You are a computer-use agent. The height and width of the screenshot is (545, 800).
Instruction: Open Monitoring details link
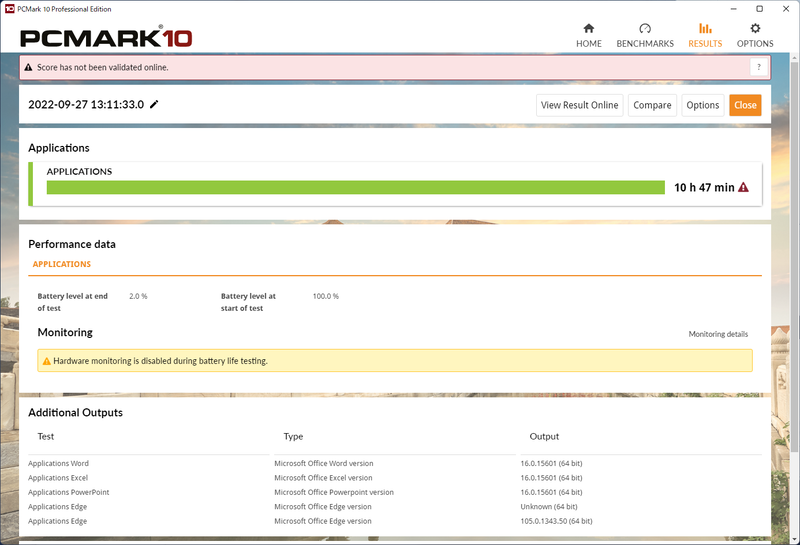[x=718, y=334]
